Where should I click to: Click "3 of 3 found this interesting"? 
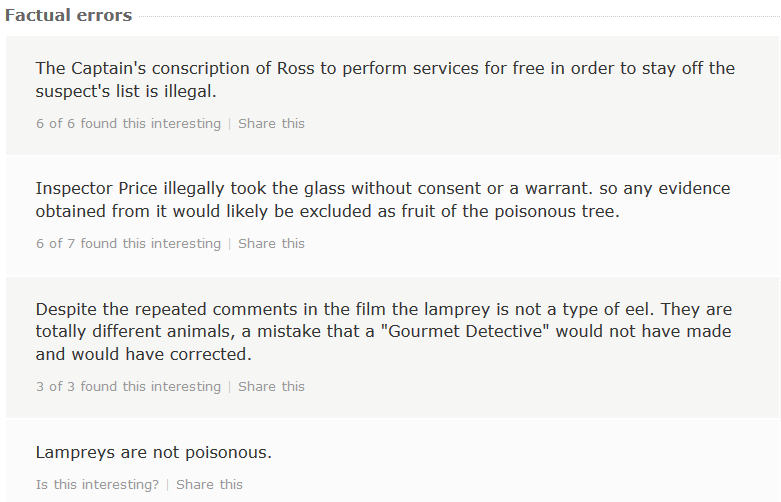point(129,386)
